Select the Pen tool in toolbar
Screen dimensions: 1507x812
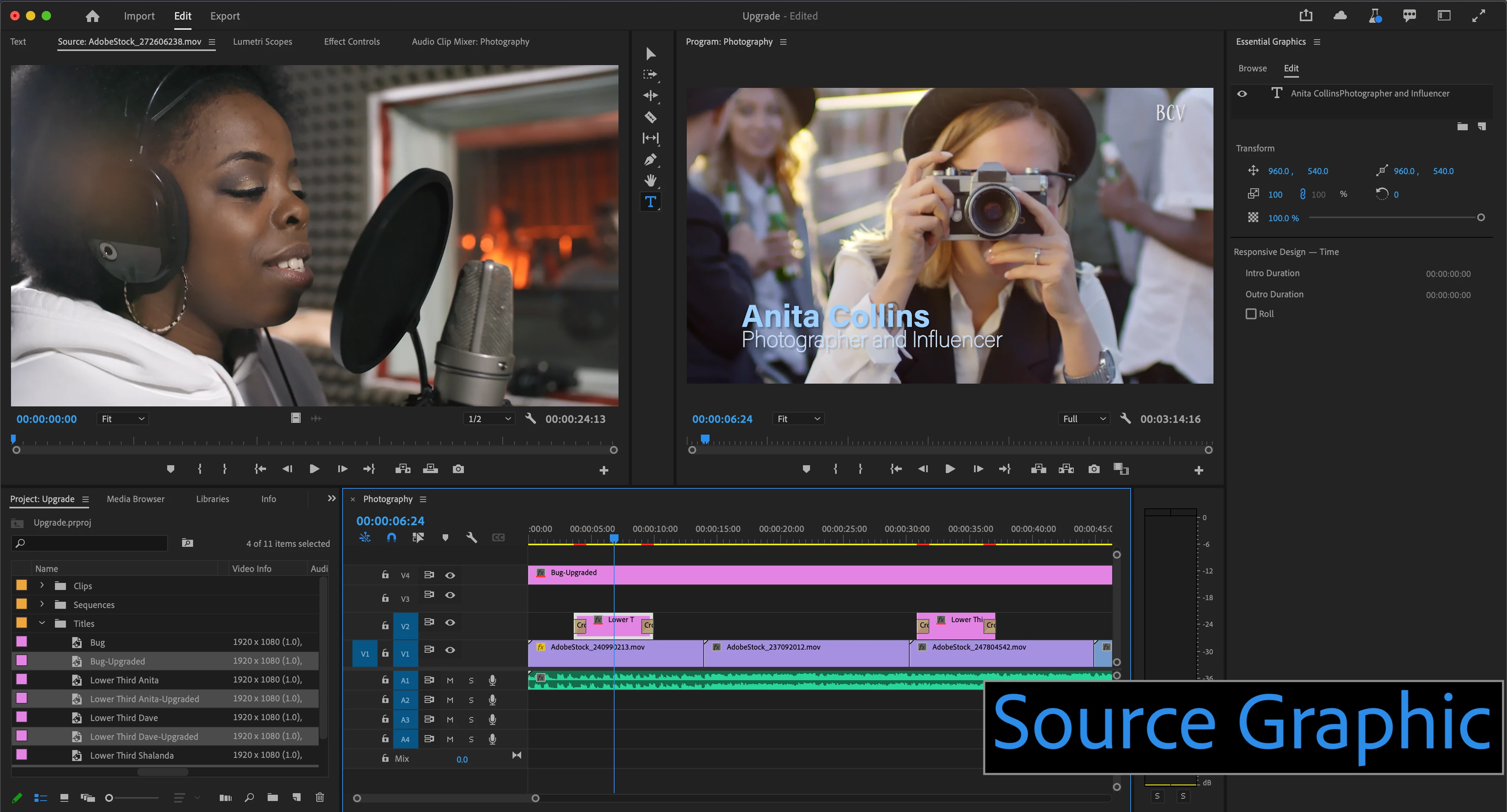(x=650, y=160)
